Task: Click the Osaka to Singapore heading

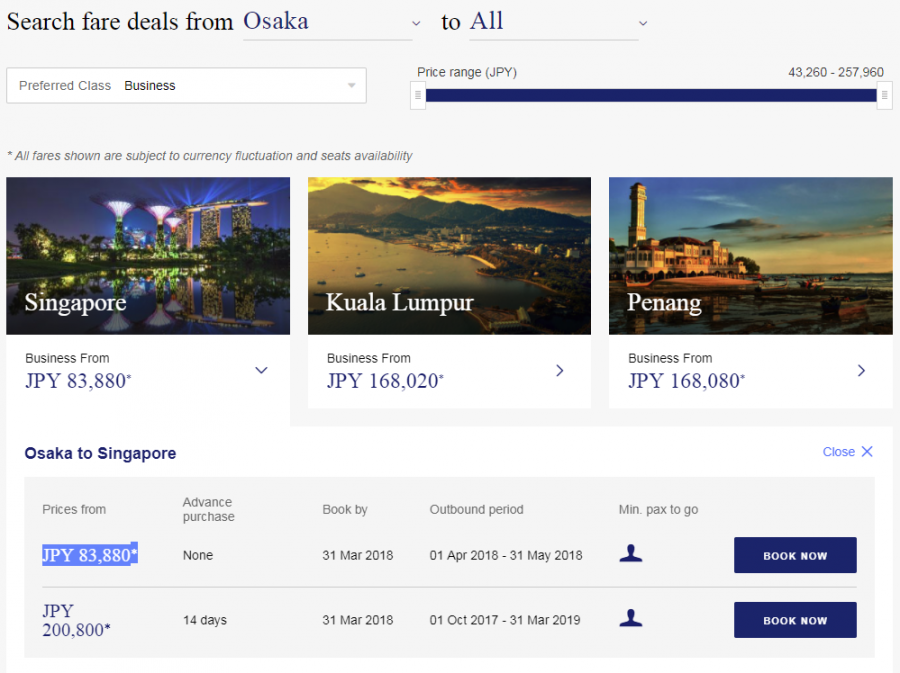Action: [x=100, y=453]
